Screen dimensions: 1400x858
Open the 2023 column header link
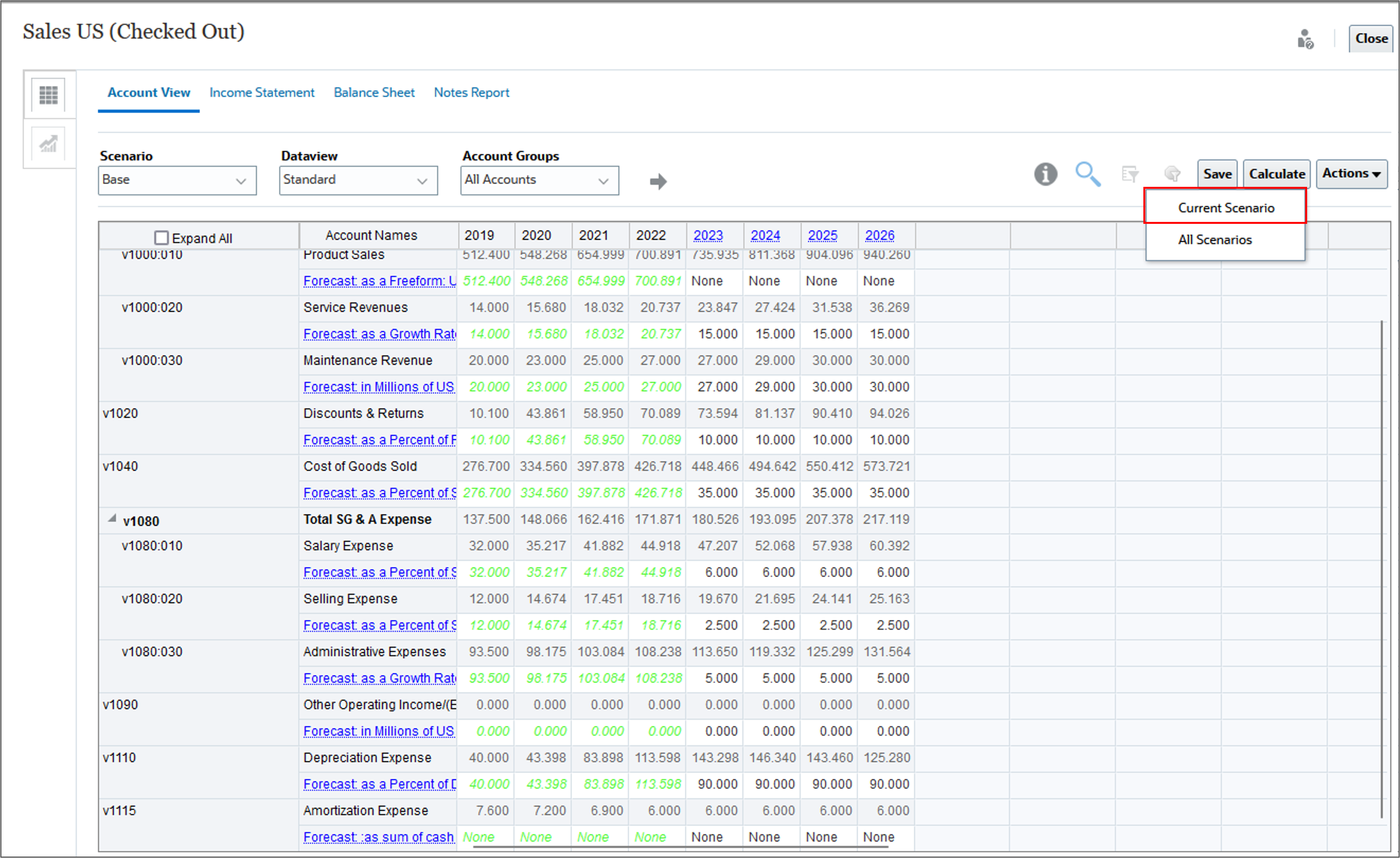(708, 235)
